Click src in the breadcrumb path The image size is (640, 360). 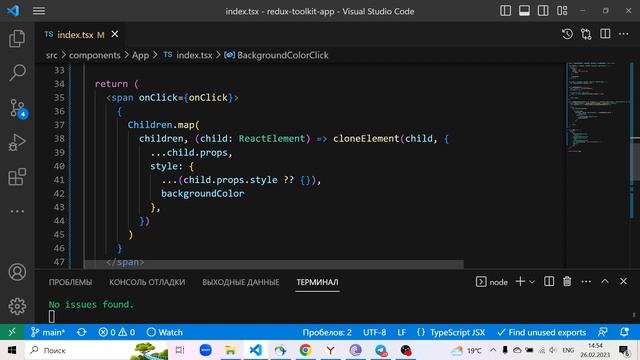(52, 55)
